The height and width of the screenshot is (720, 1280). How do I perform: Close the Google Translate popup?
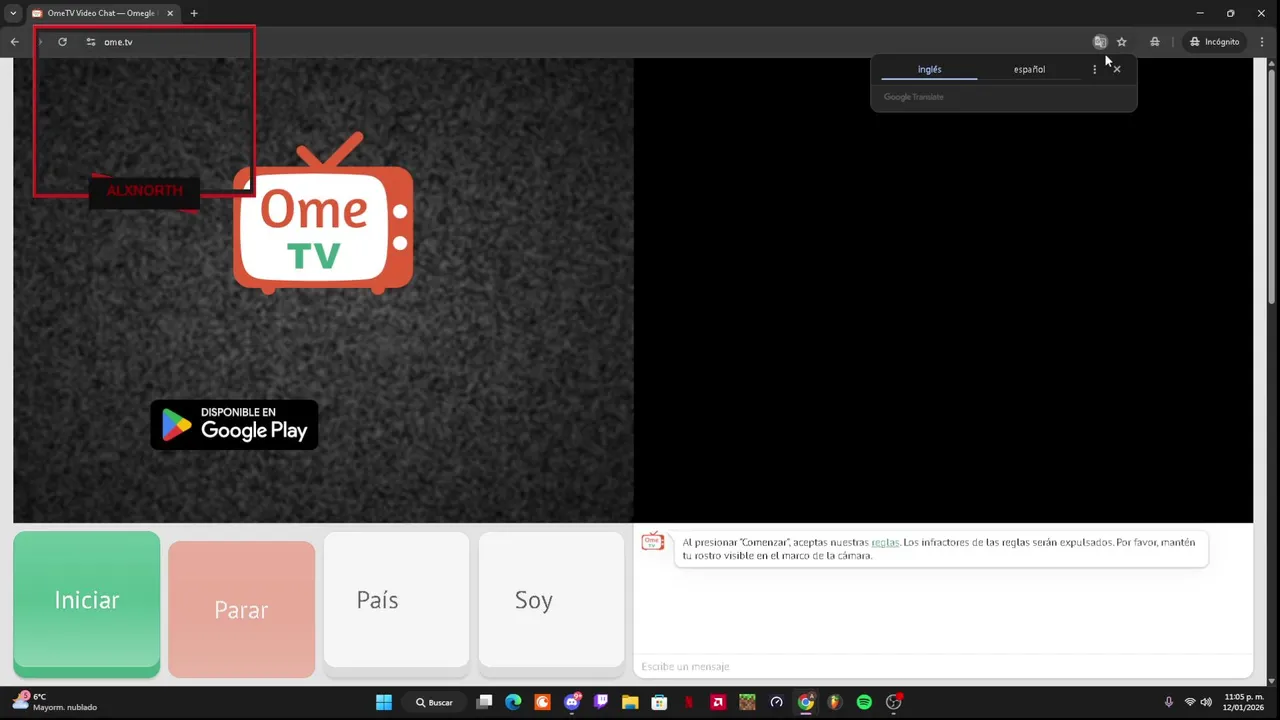1117,69
